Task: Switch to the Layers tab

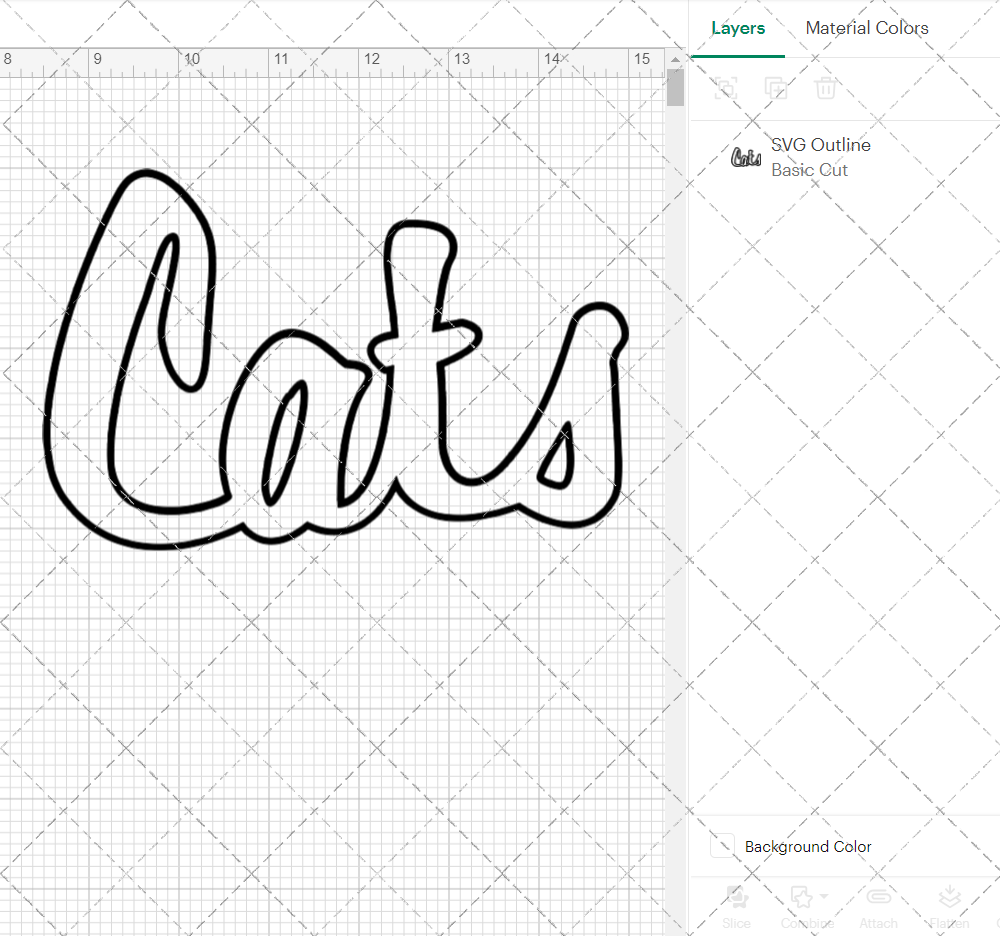Action: 738,28
